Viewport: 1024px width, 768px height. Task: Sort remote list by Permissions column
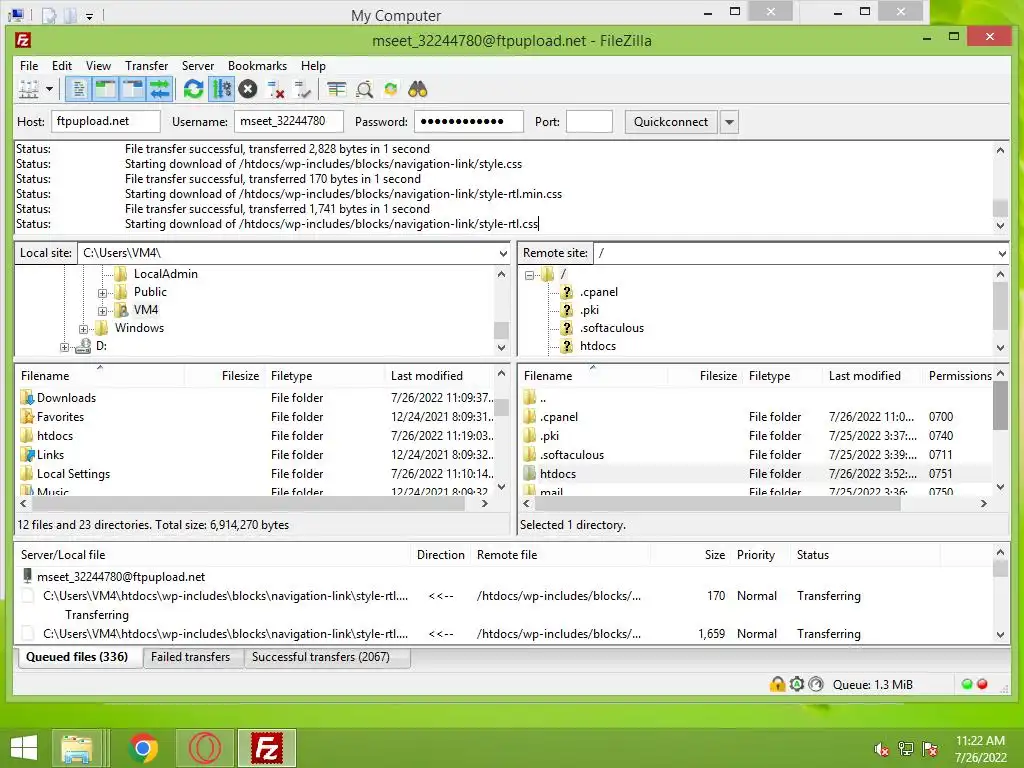(x=959, y=376)
